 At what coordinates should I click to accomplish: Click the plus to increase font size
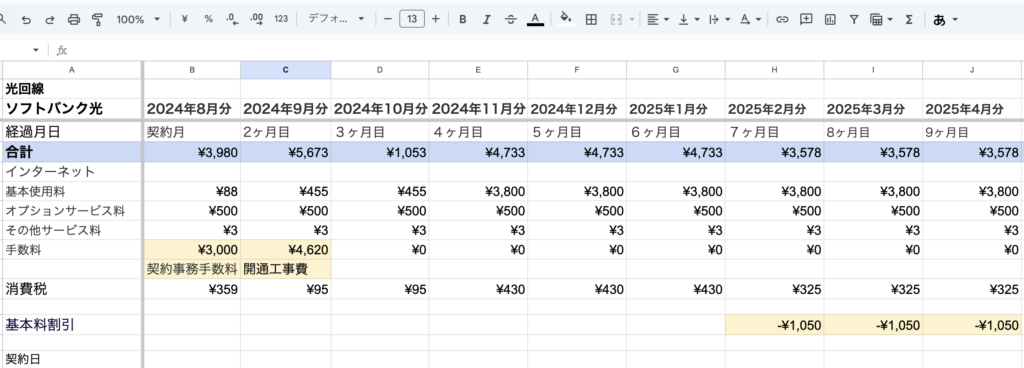436,20
